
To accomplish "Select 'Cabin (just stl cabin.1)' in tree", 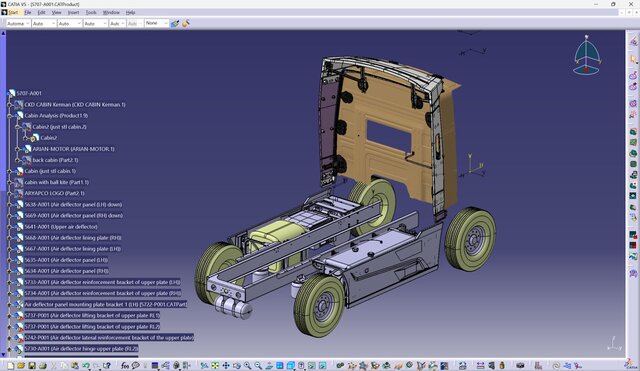I will [x=50, y=171].
